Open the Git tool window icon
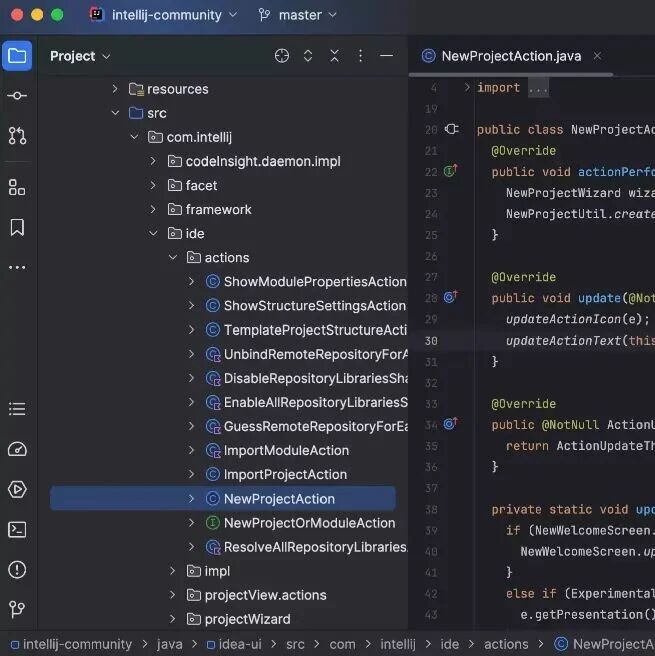 (x=17, y=609)
